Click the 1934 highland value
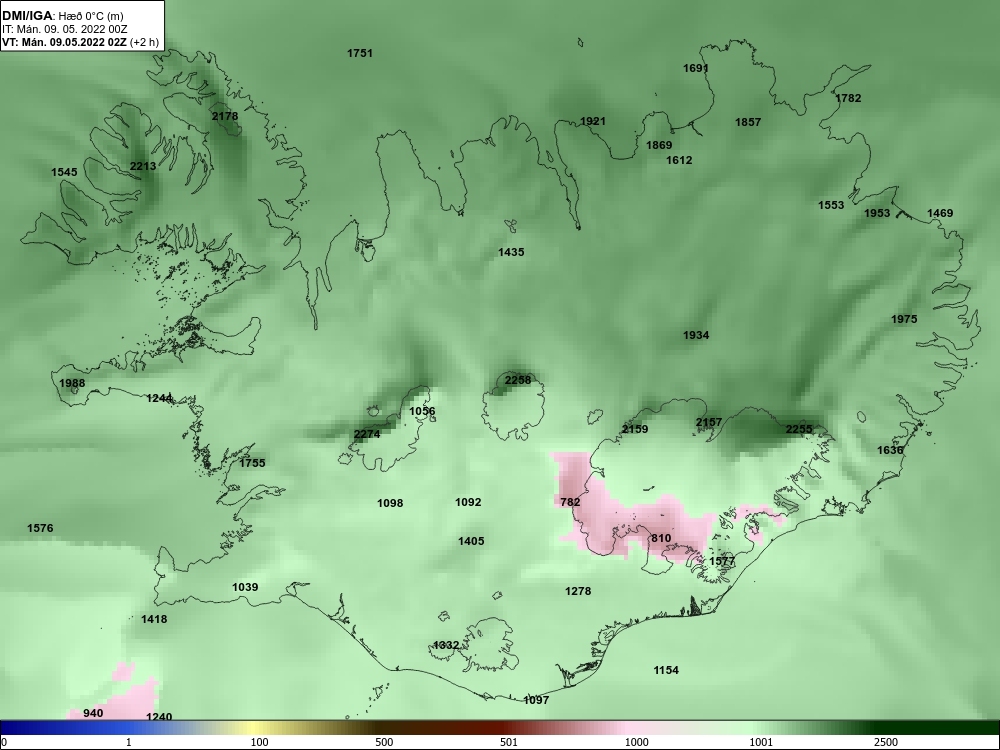This screenshot has height=750, width=1000. 696,335
